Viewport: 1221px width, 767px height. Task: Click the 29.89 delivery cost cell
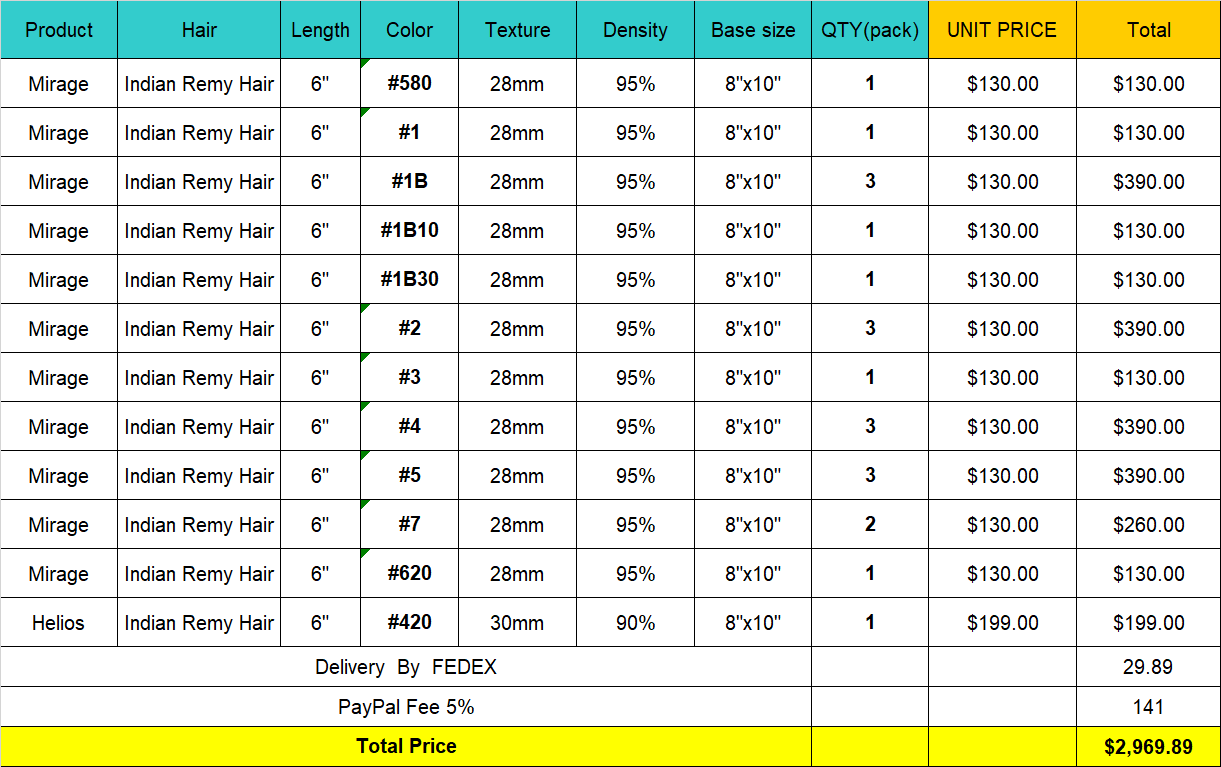[x=1148, y=667]
